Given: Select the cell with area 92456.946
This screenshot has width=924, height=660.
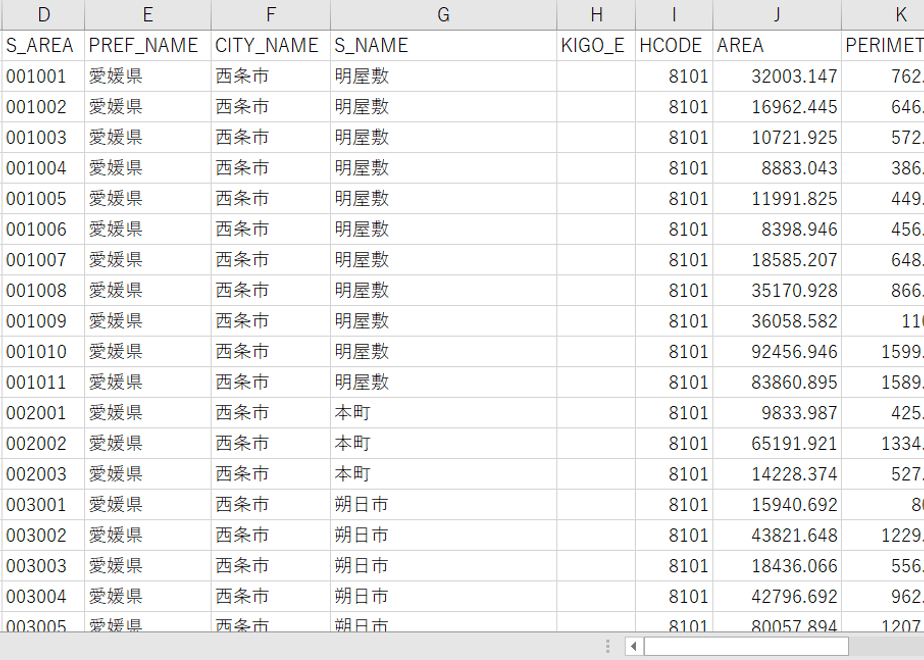Looking at the screenshot, I should click(x=777, y=352).
